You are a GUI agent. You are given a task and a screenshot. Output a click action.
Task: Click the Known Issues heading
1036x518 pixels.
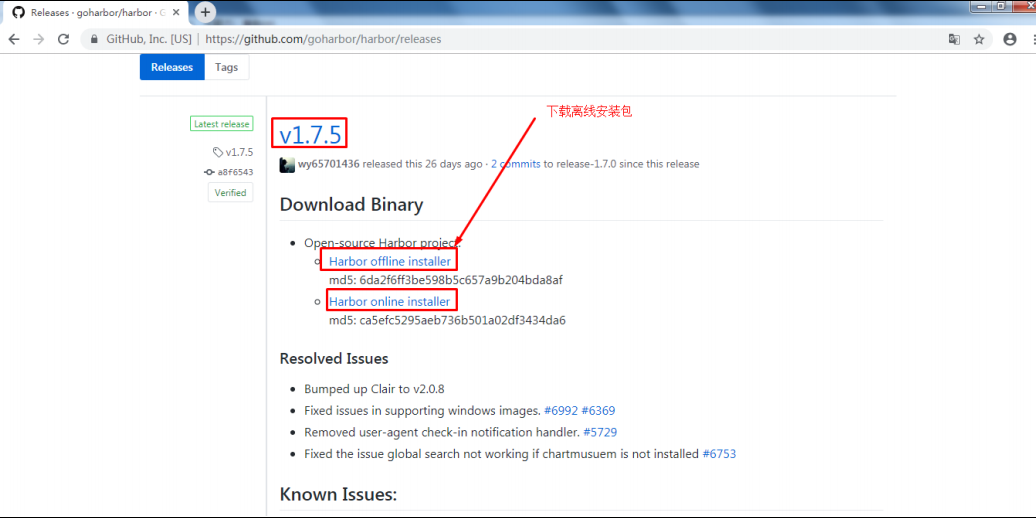click(x=338, y=494)
